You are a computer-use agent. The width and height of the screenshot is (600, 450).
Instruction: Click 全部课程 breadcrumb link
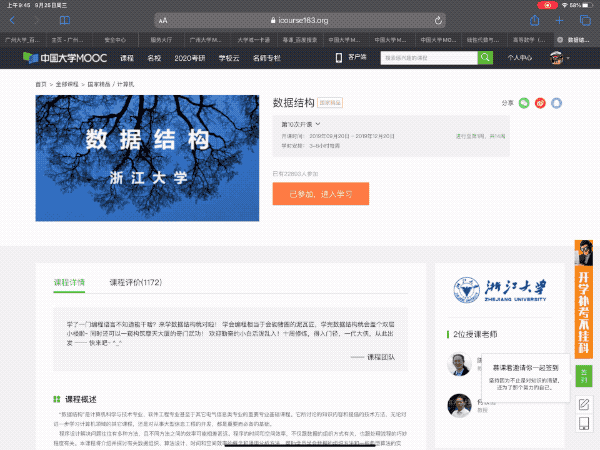coord(67,84)
